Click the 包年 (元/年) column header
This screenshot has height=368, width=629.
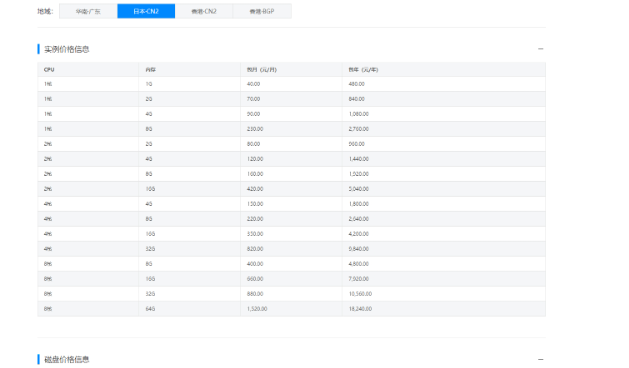(x=363, y=69)
